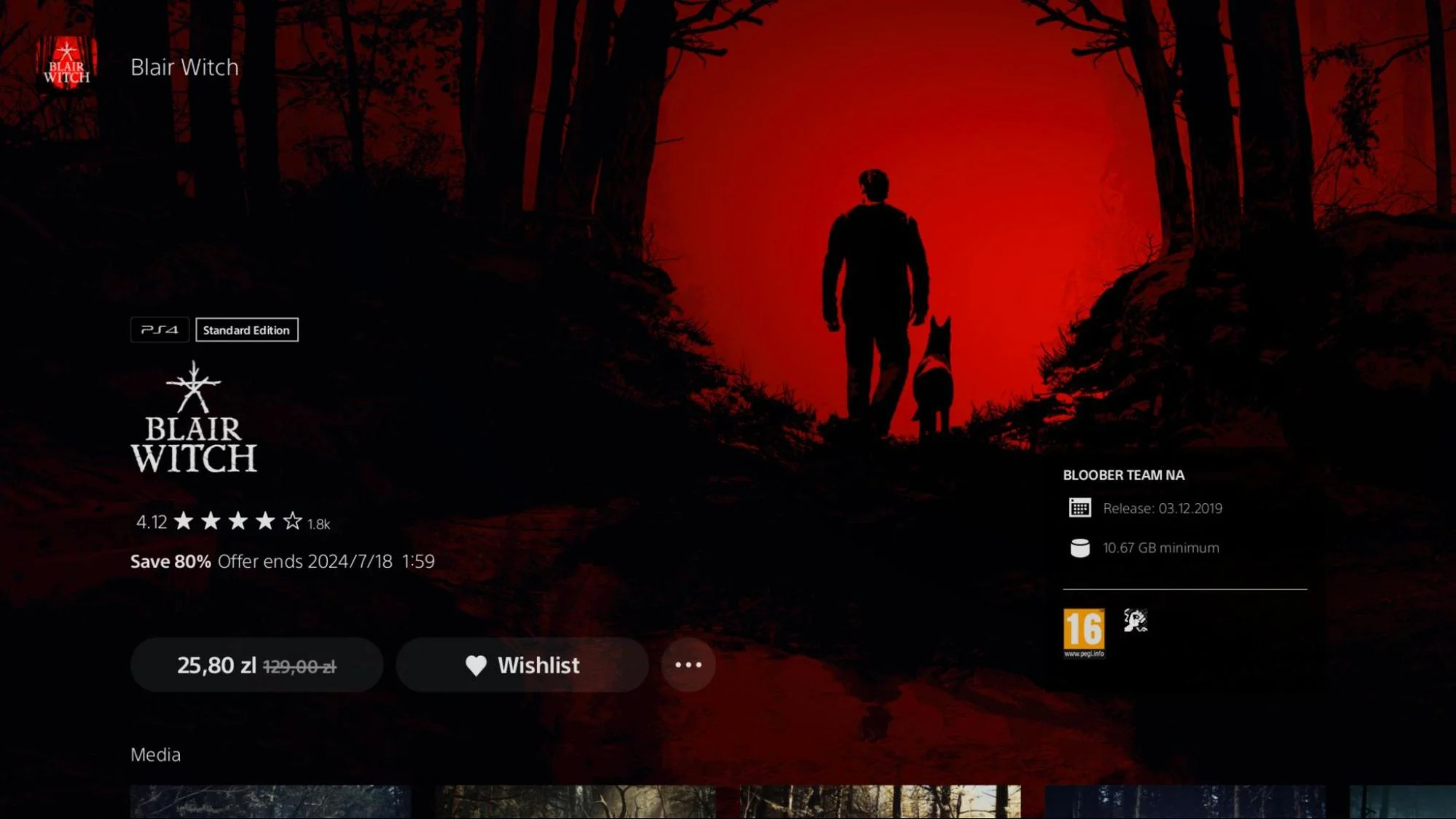
Task: Open the third media thumbnail
Action: click(x=880, y=802)
